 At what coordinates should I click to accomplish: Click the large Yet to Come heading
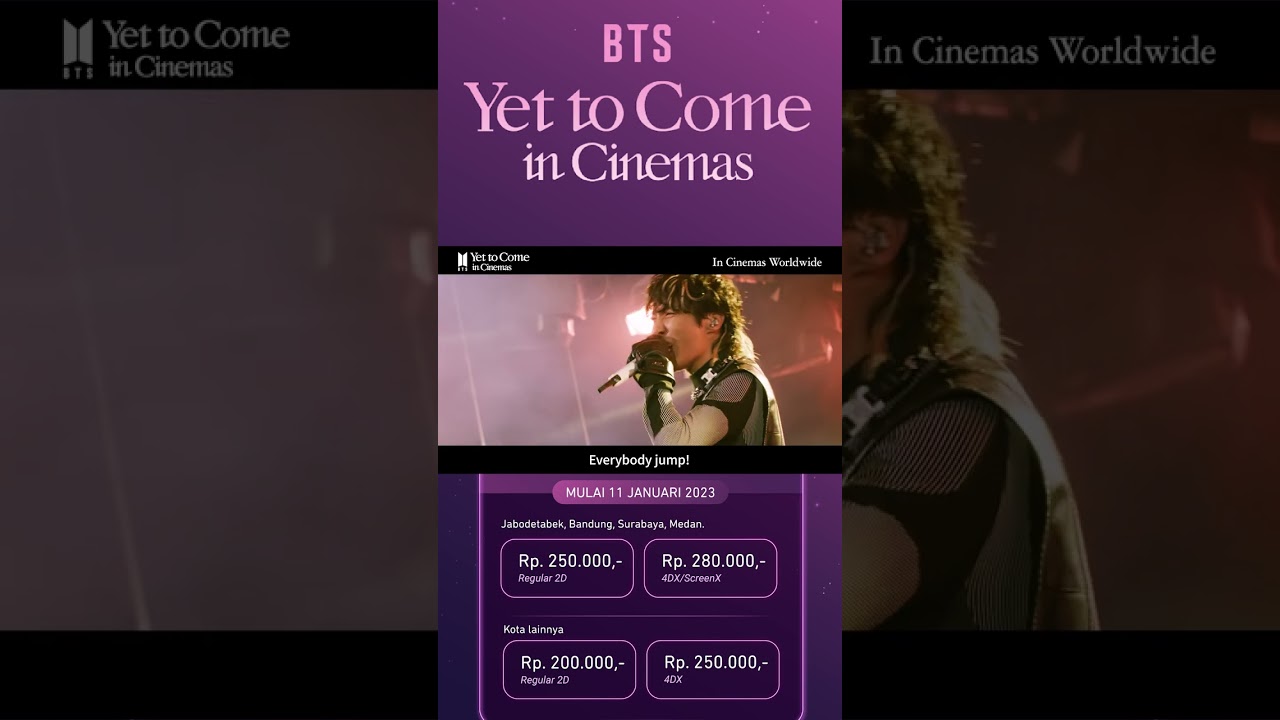pos(638,107)
